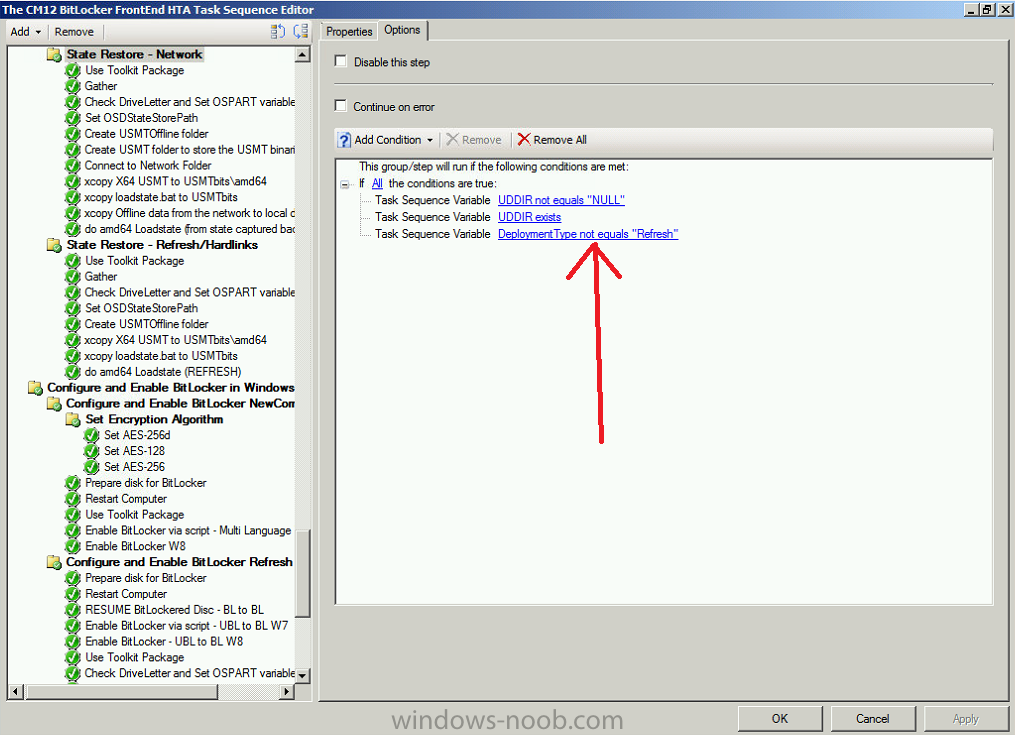This screenshot has width=1015, height=735.
Task: Switch to the Properties tab
Action: [349, 32]
